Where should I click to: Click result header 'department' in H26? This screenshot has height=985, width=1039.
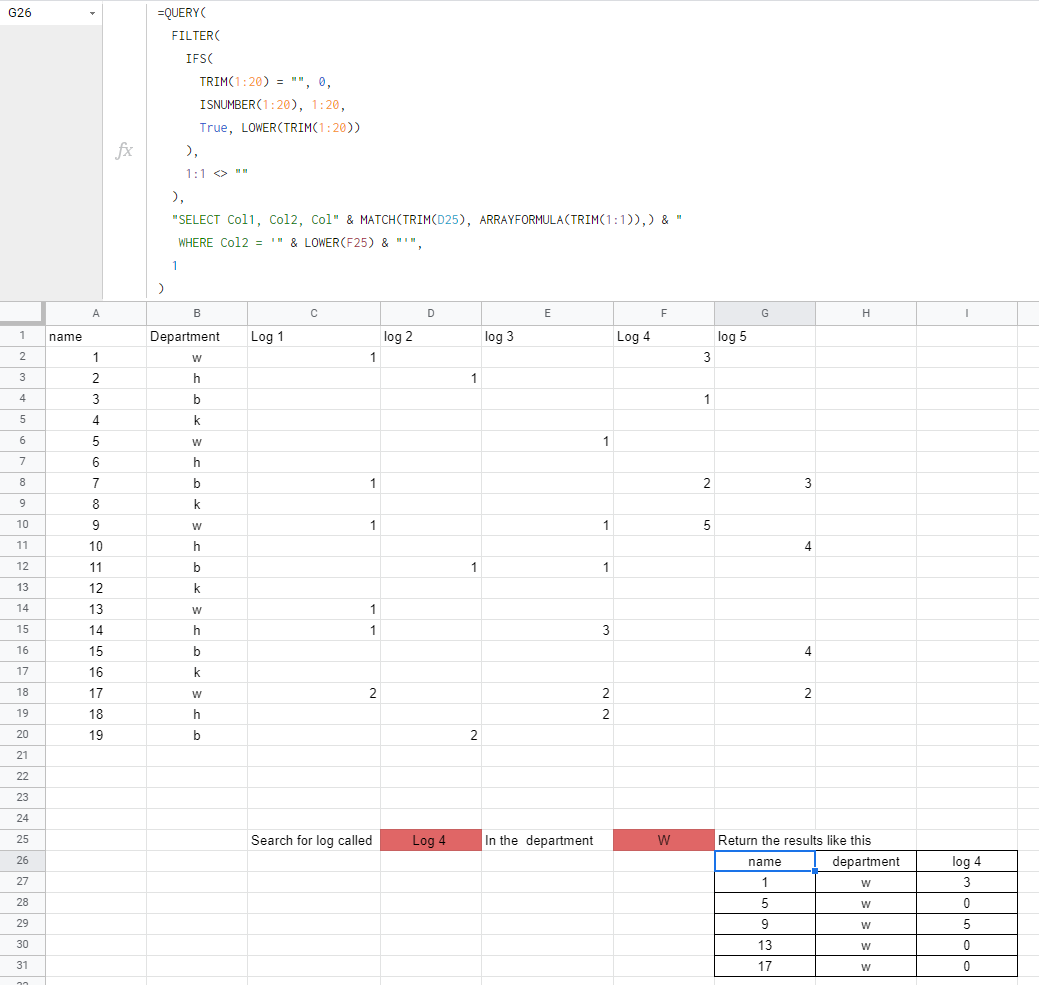pyautogui.click(x=866, y=861)
